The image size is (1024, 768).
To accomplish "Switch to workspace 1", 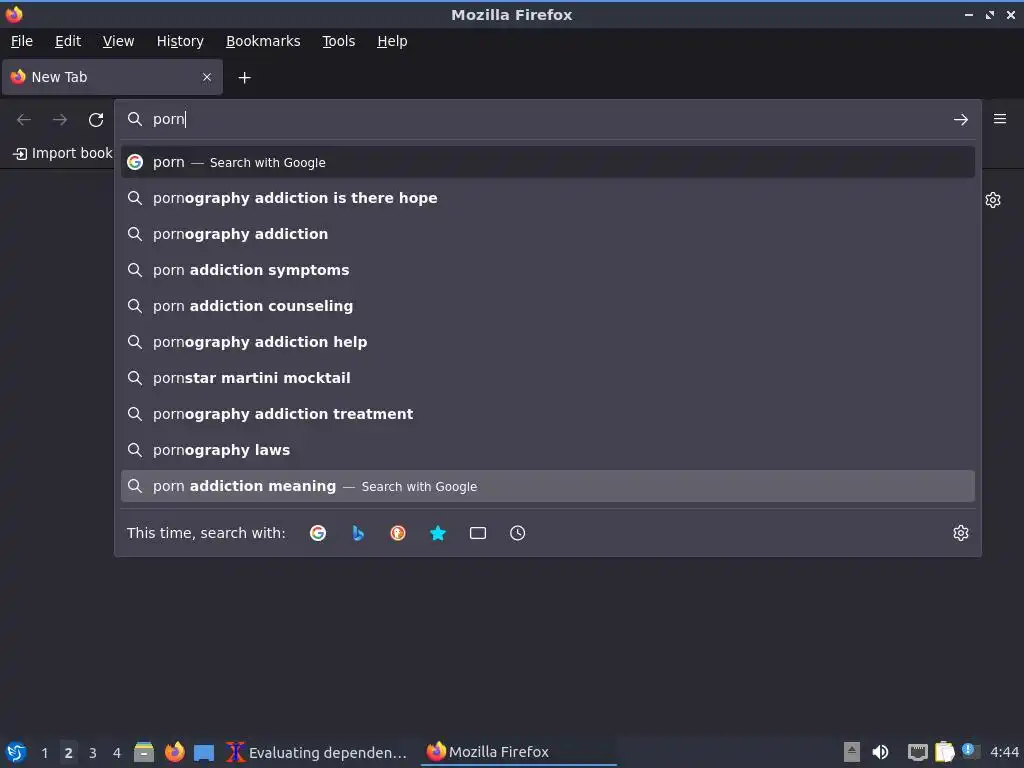I will pos(44,753).
